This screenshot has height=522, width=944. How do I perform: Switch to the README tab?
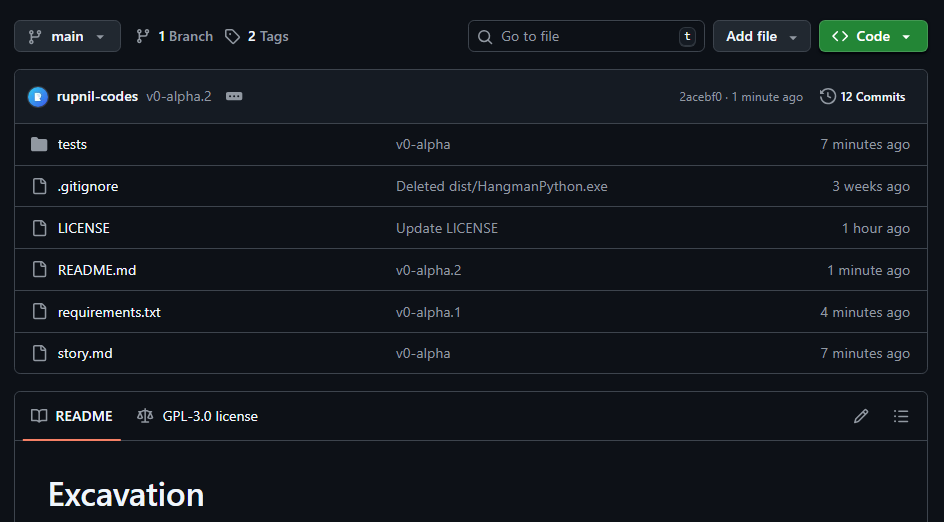pyautogui.click(x=72, y=416)
